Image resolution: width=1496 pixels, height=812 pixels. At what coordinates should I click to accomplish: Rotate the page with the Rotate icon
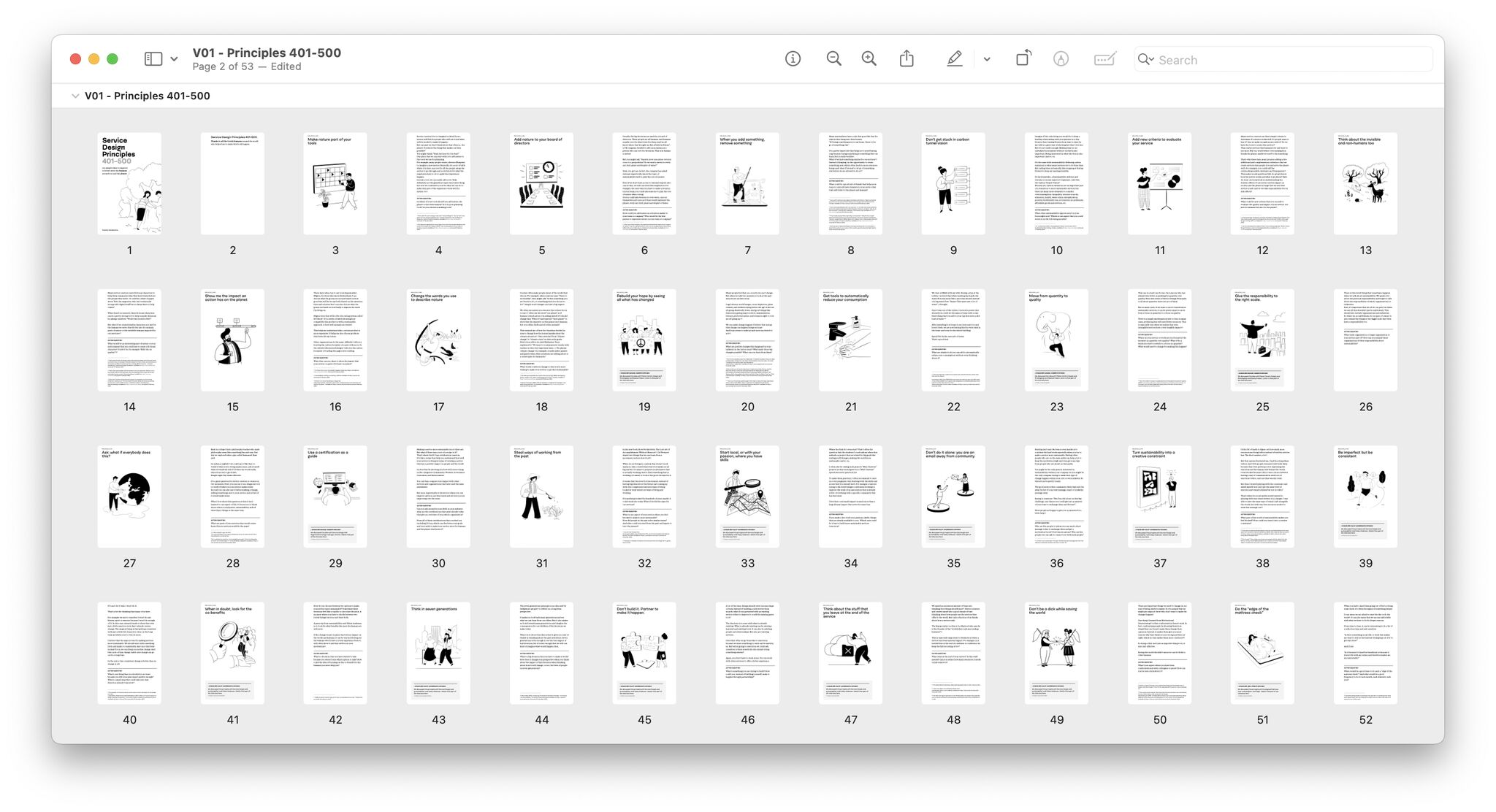click(x=1023, y=59)
